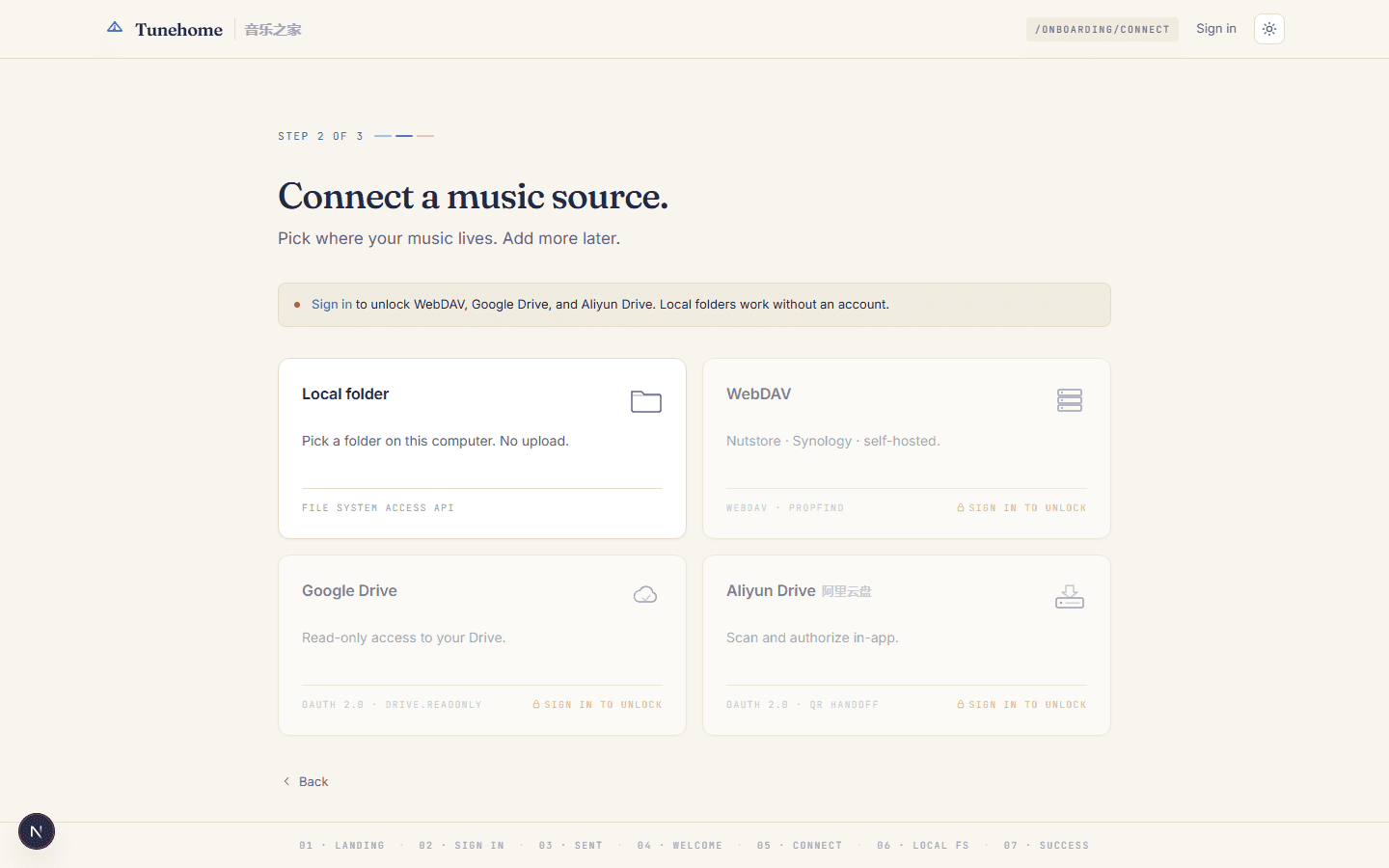Select the Google Drive source title

point(349,590)
